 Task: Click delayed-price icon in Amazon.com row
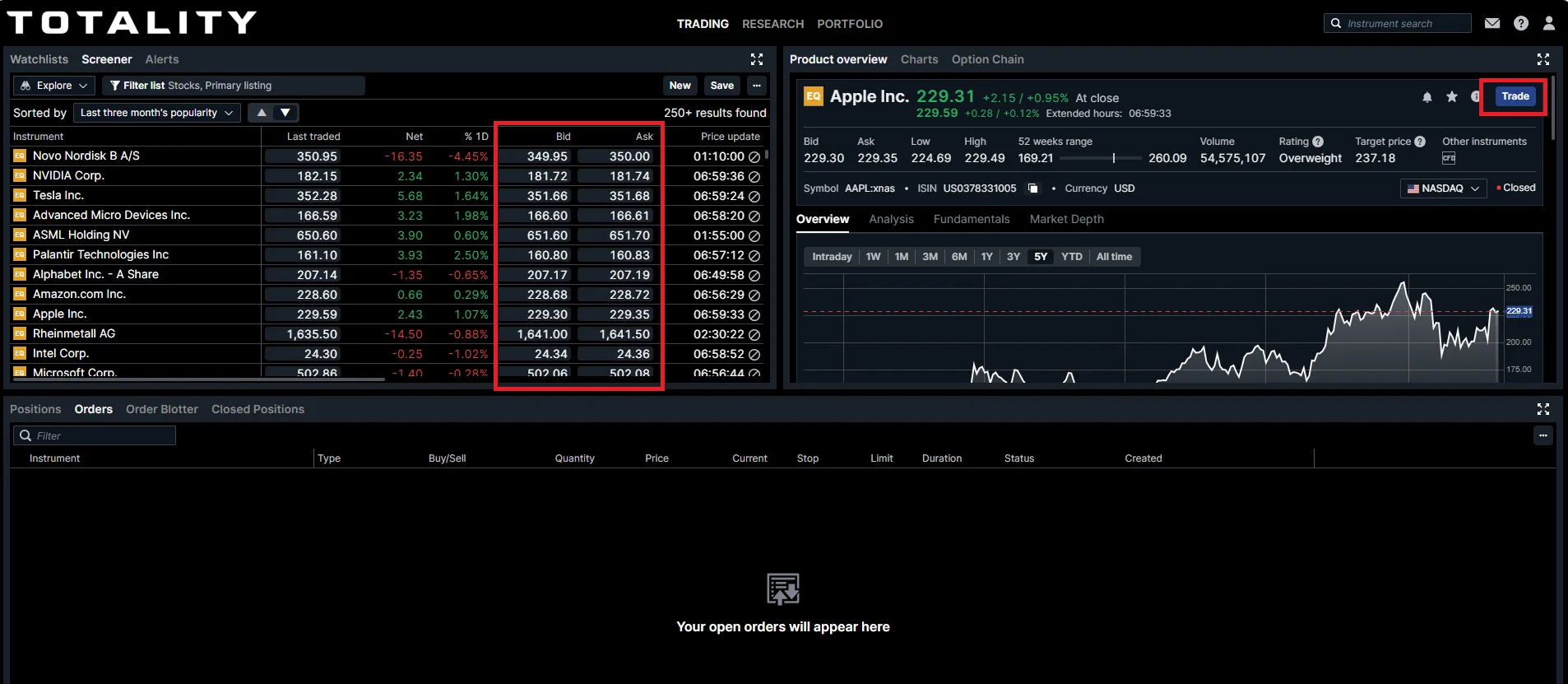coord(754,295)
